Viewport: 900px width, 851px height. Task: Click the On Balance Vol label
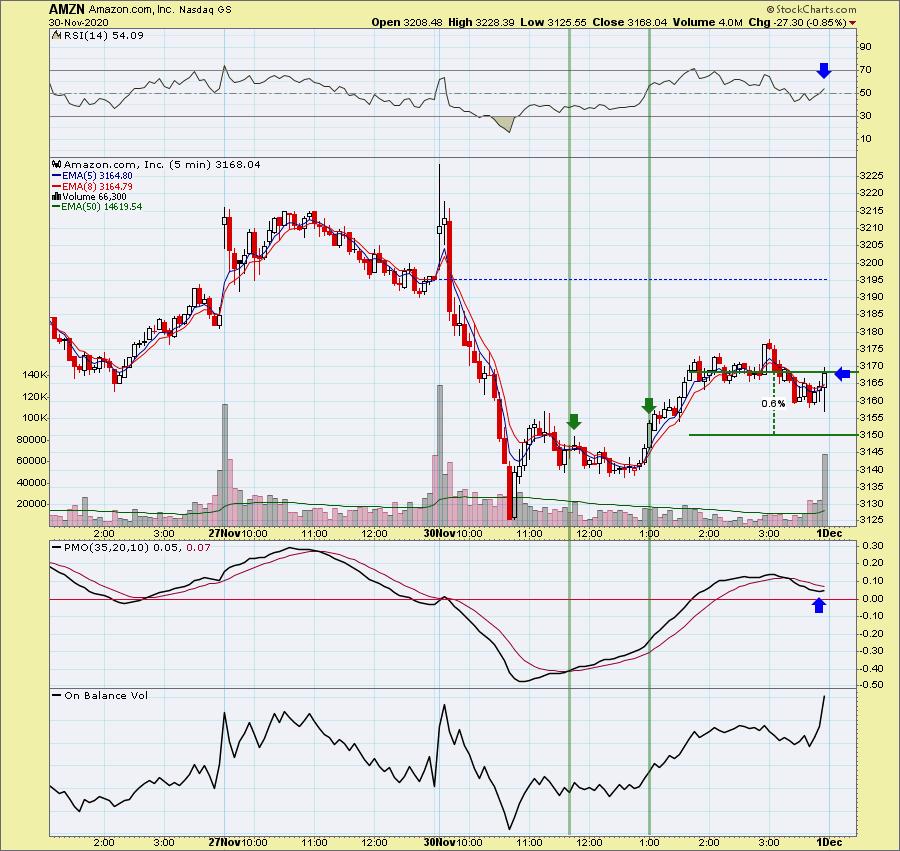coord(104,695)
